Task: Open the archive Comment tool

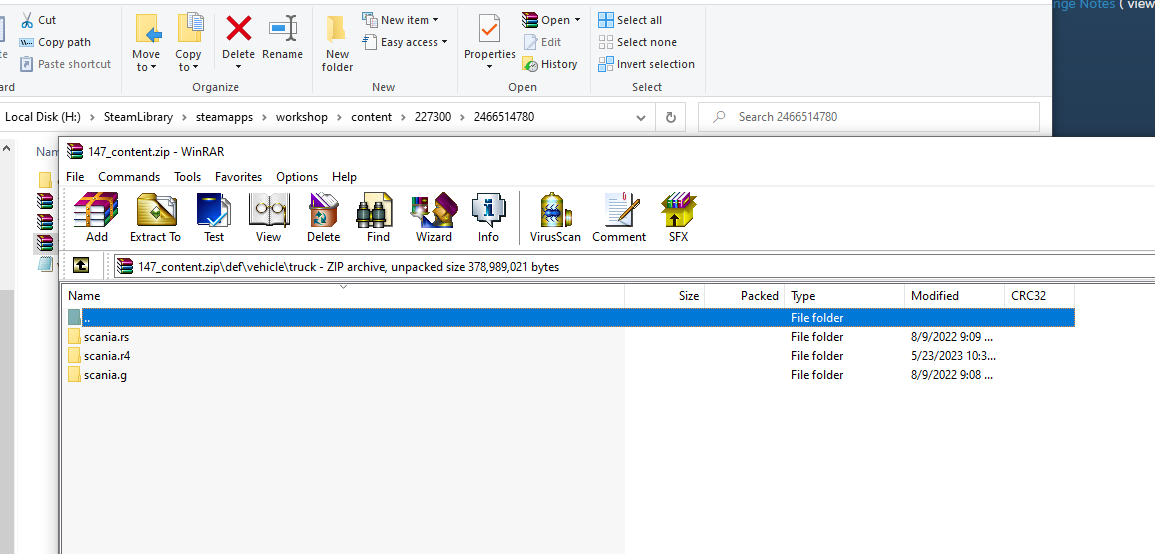Action: (619, 217)
